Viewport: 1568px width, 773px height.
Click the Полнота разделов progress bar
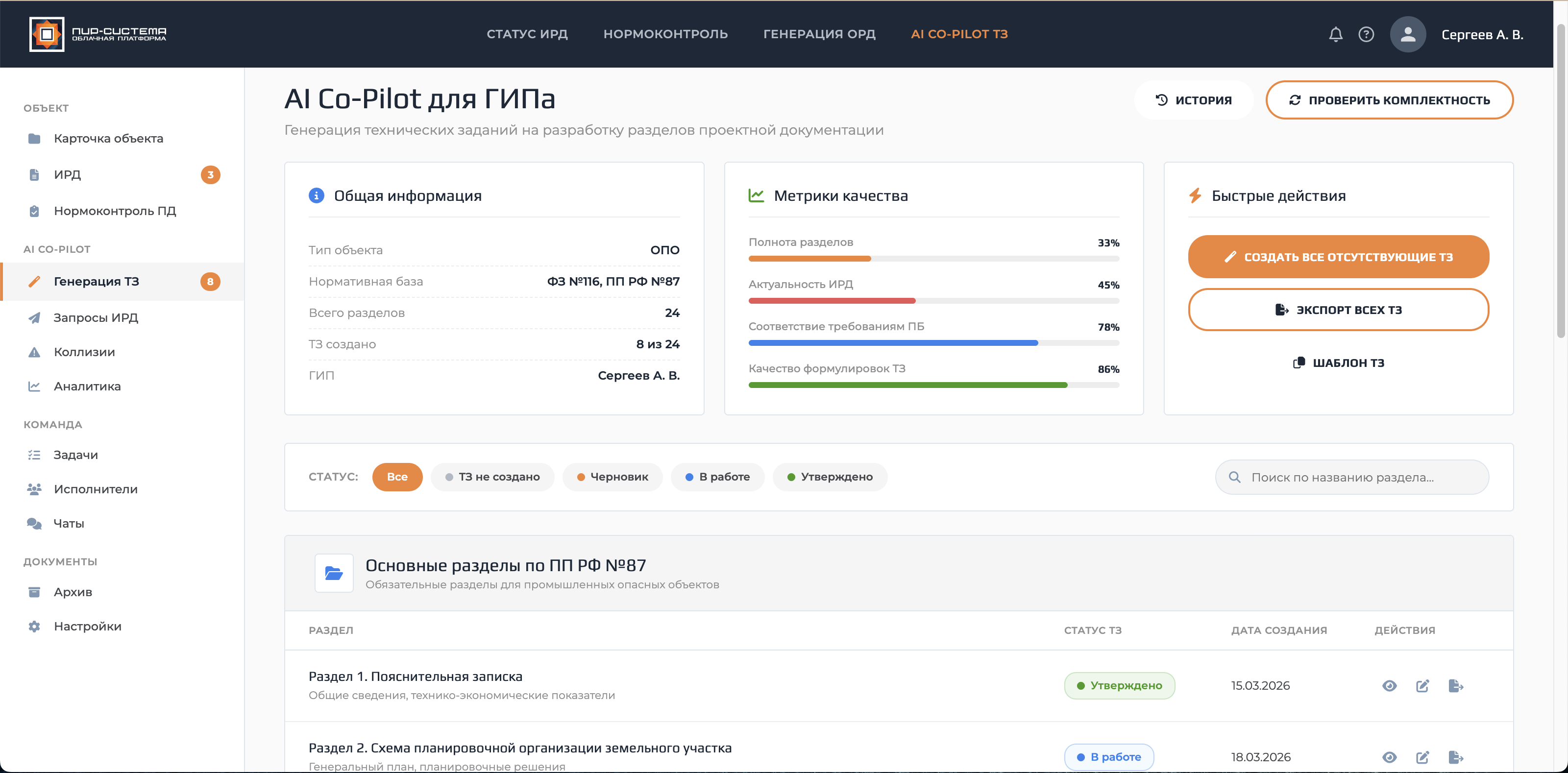[x=933, y=259]
